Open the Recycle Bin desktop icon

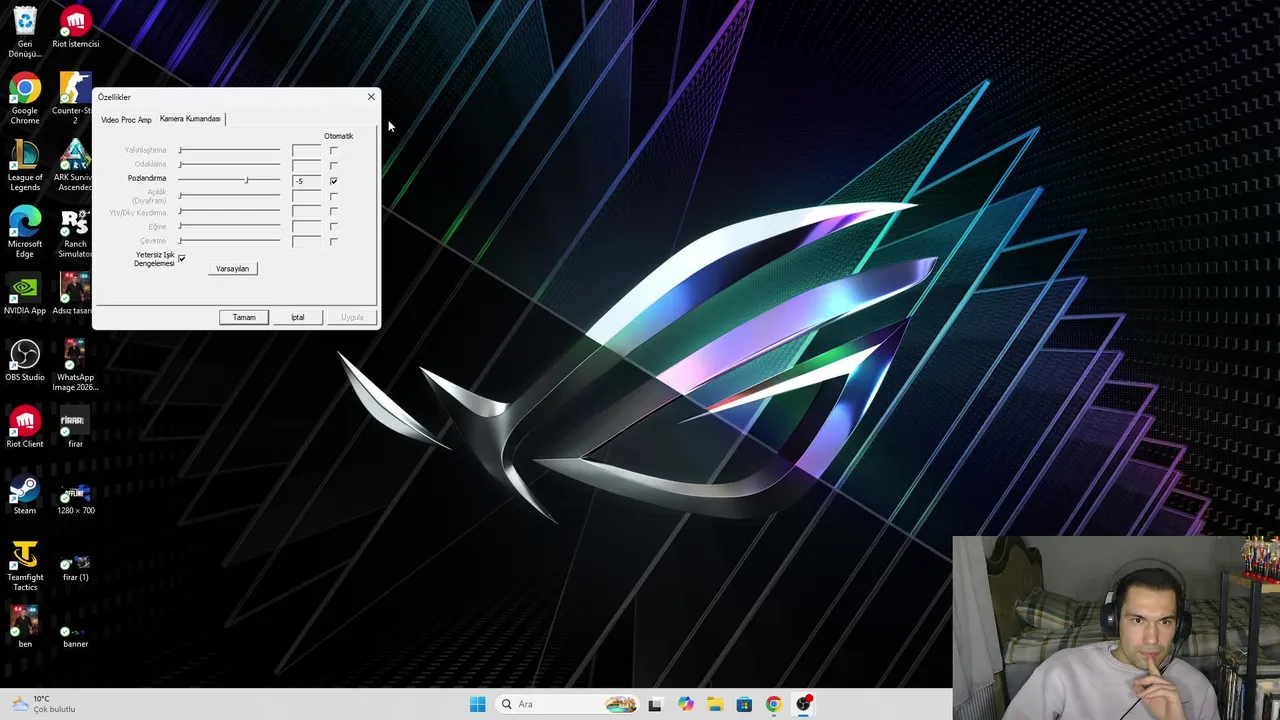tap(25, 30)
